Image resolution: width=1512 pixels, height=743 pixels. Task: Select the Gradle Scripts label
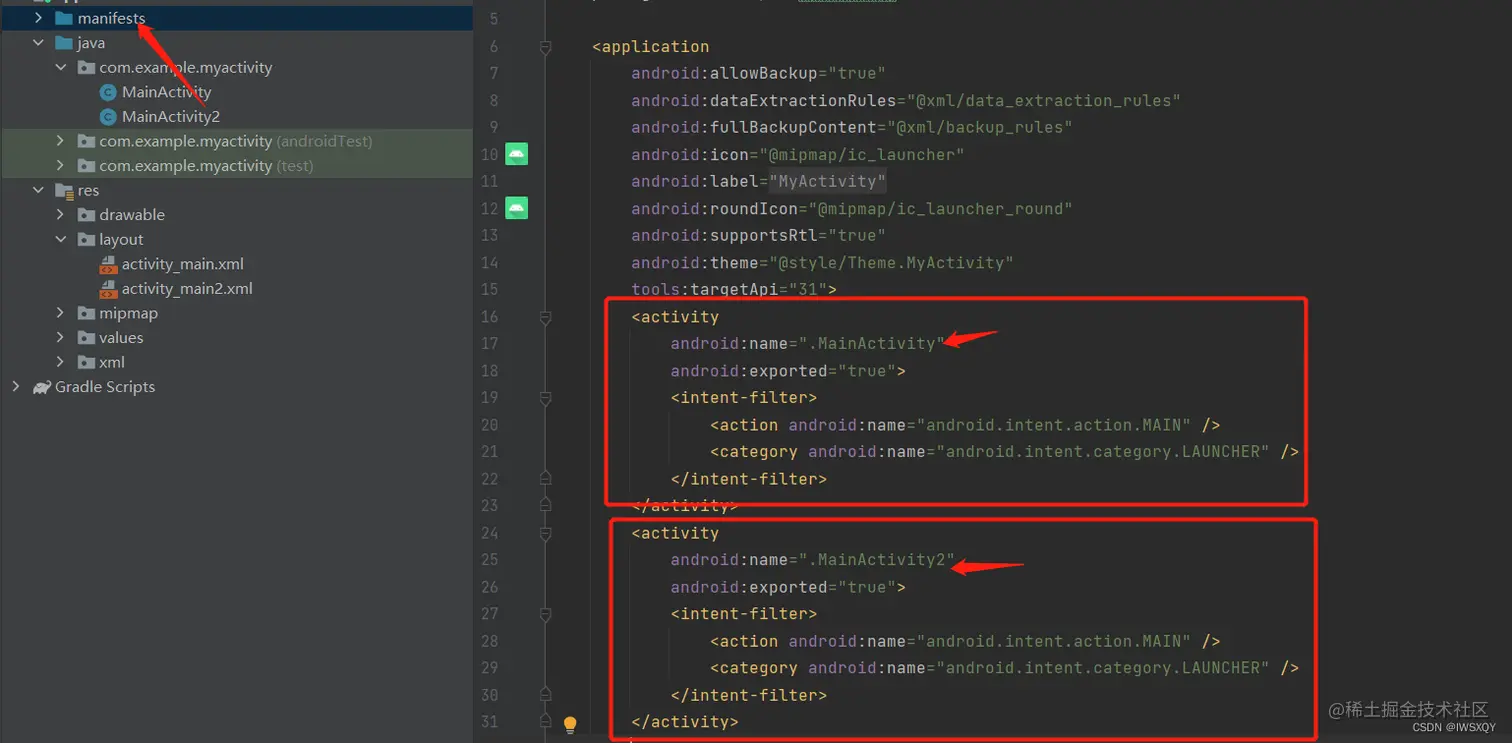click(x=105, y=387)
